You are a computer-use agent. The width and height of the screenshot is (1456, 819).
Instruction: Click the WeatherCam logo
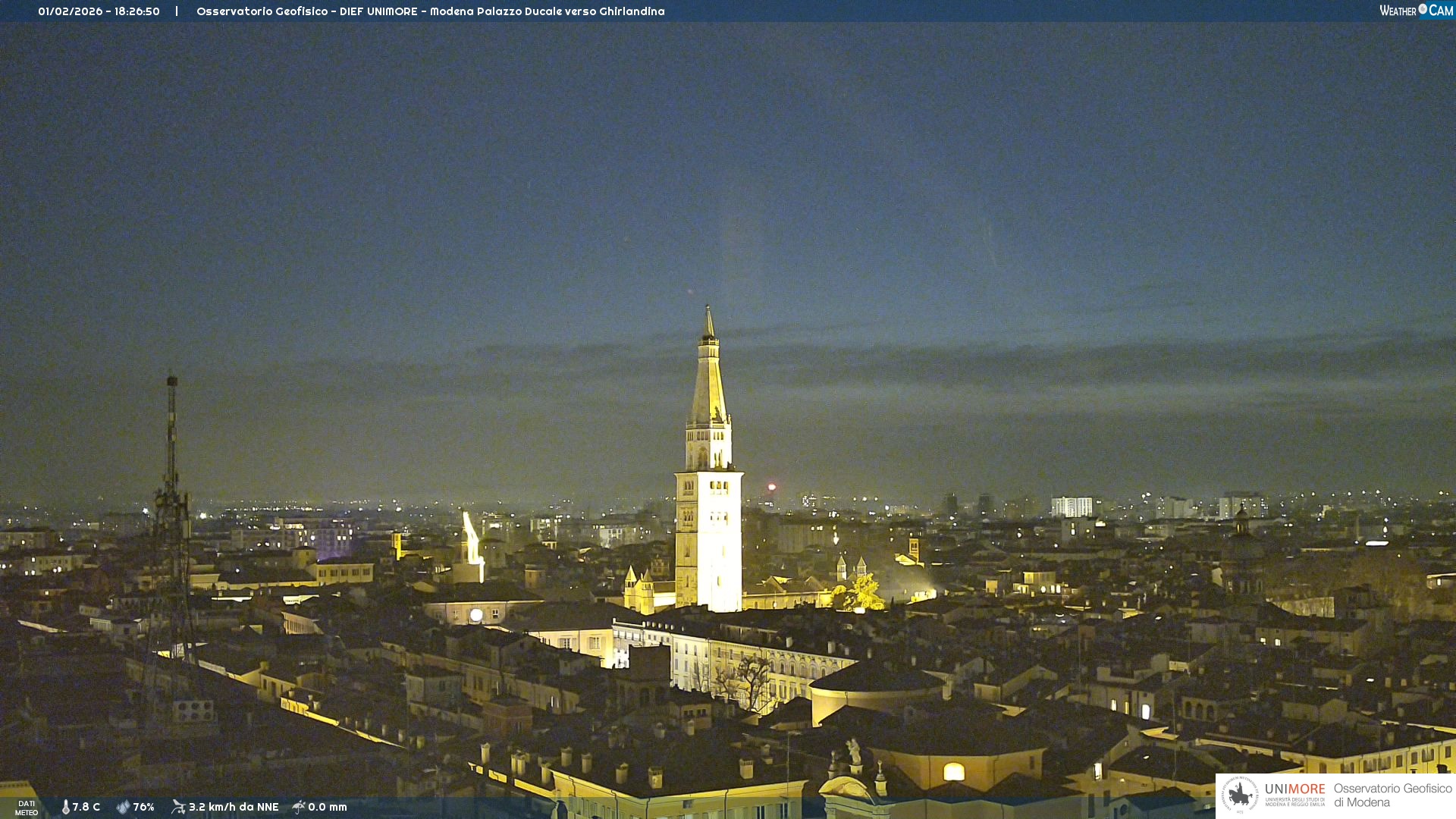1416,11
